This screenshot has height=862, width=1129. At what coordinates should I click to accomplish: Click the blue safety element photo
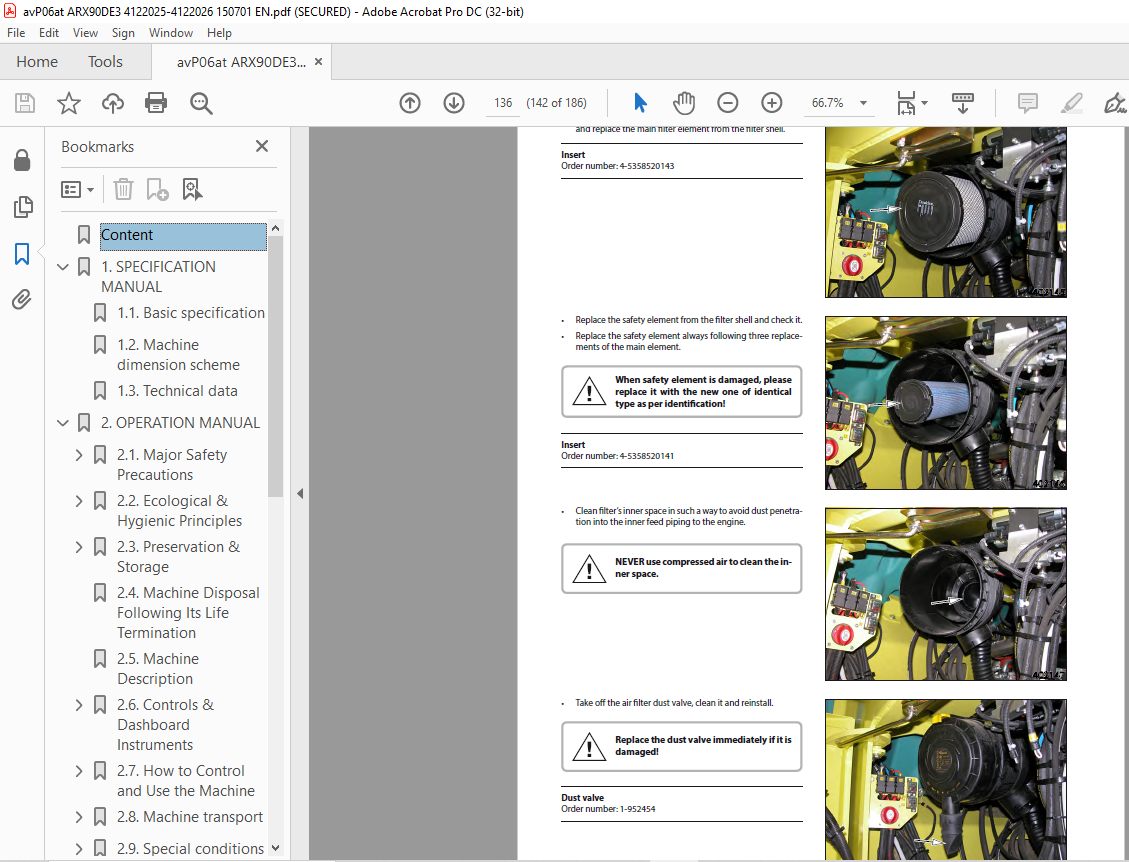(945, 403)
